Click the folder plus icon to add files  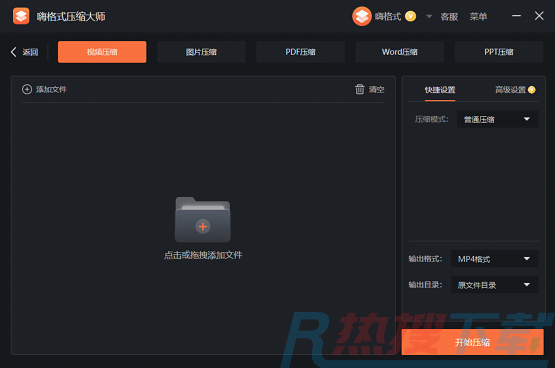[x=203, y=219]
